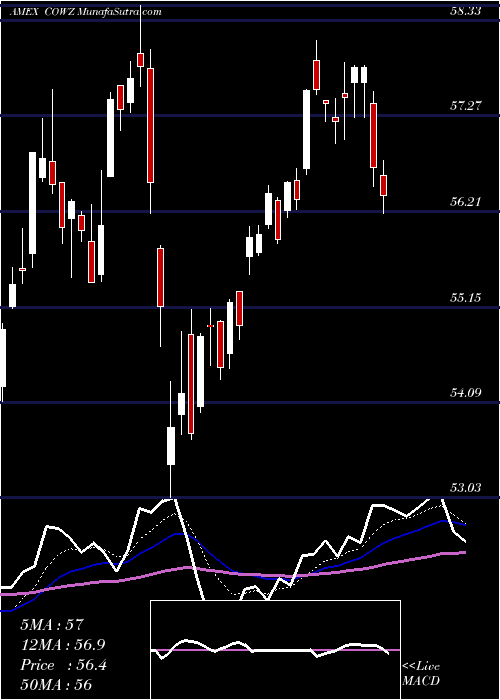Screen dimensions: 500x700
Task: Click the <<Live MACD label
Action: point(421,674)
